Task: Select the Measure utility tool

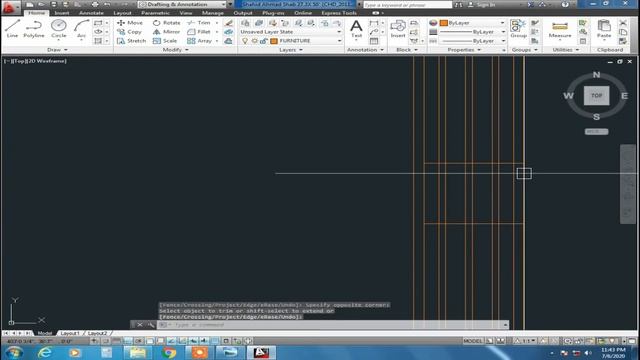Action: (x=560, y=29)
